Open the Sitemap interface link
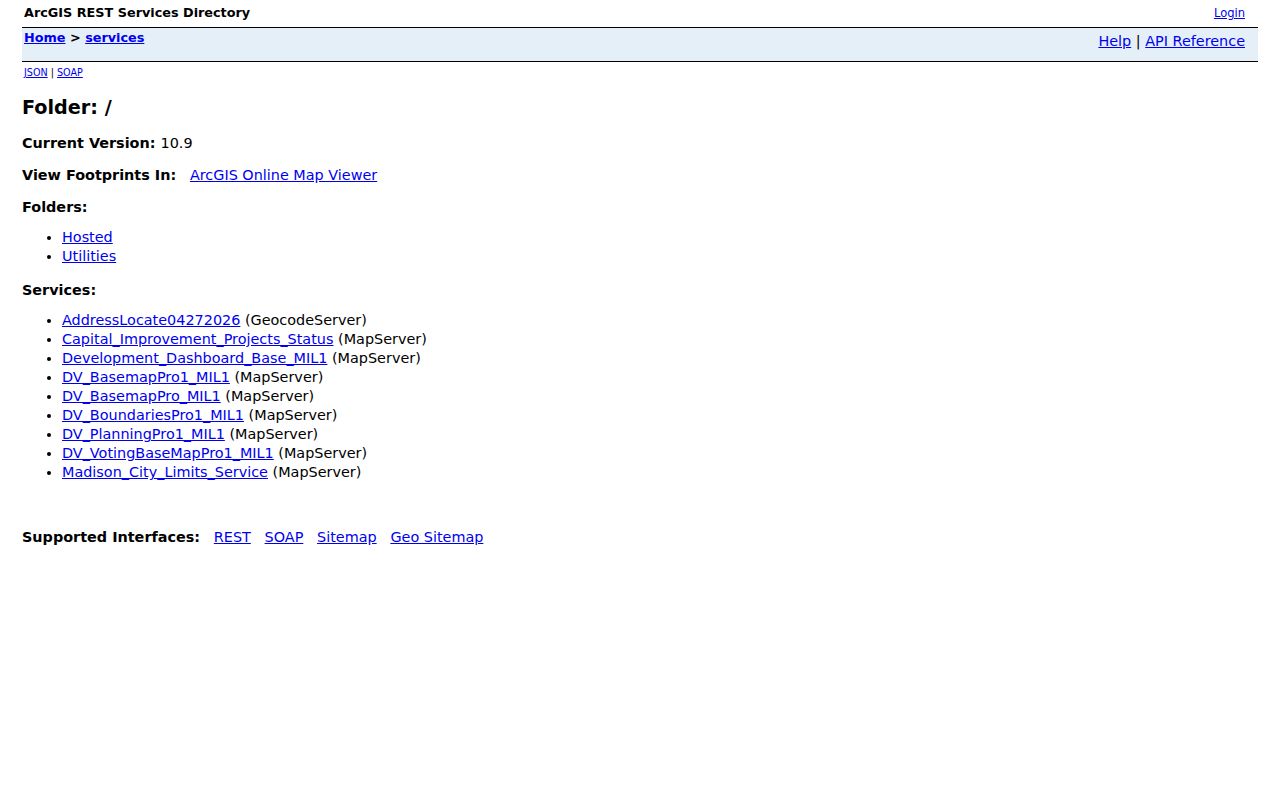 pyautogui.click(x=347, y=537)
